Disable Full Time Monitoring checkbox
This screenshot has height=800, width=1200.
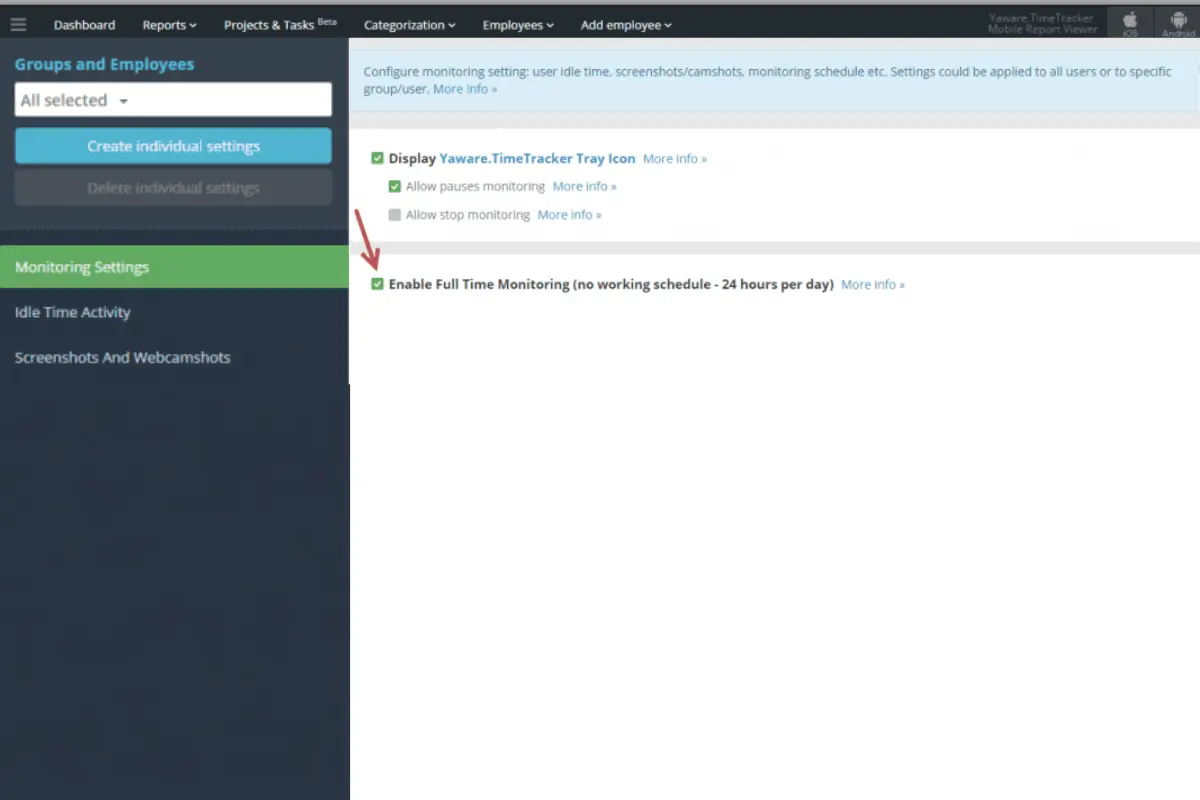[377, 284]
